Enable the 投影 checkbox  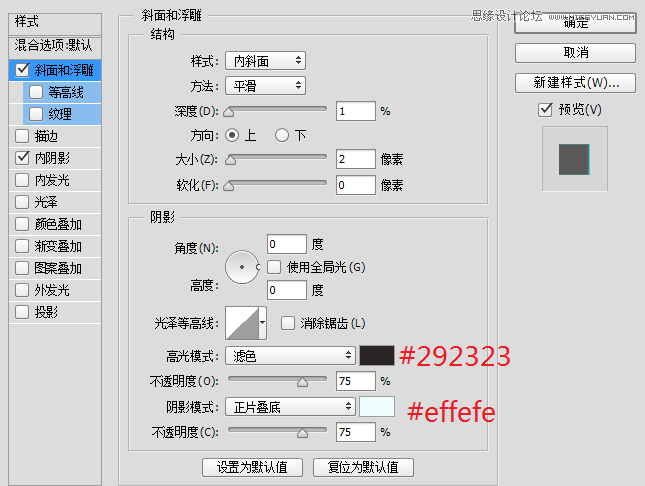point(22,312)
